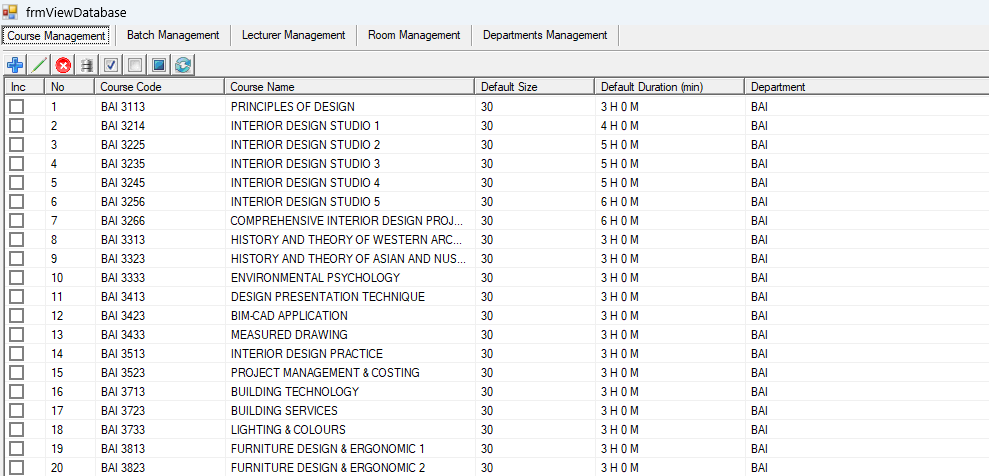The height and width of the screenshot is (476, 989).
Task: Click the COMPREHENSIVE INTERIOR DESIGN PROJ... cell
Action: tap(349, 221)
